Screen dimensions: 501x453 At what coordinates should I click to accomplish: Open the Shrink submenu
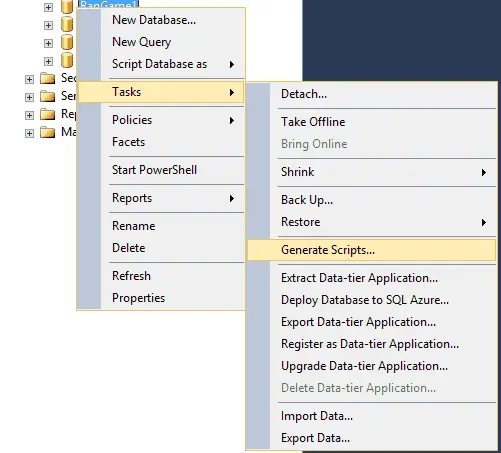tap(371, 172)
